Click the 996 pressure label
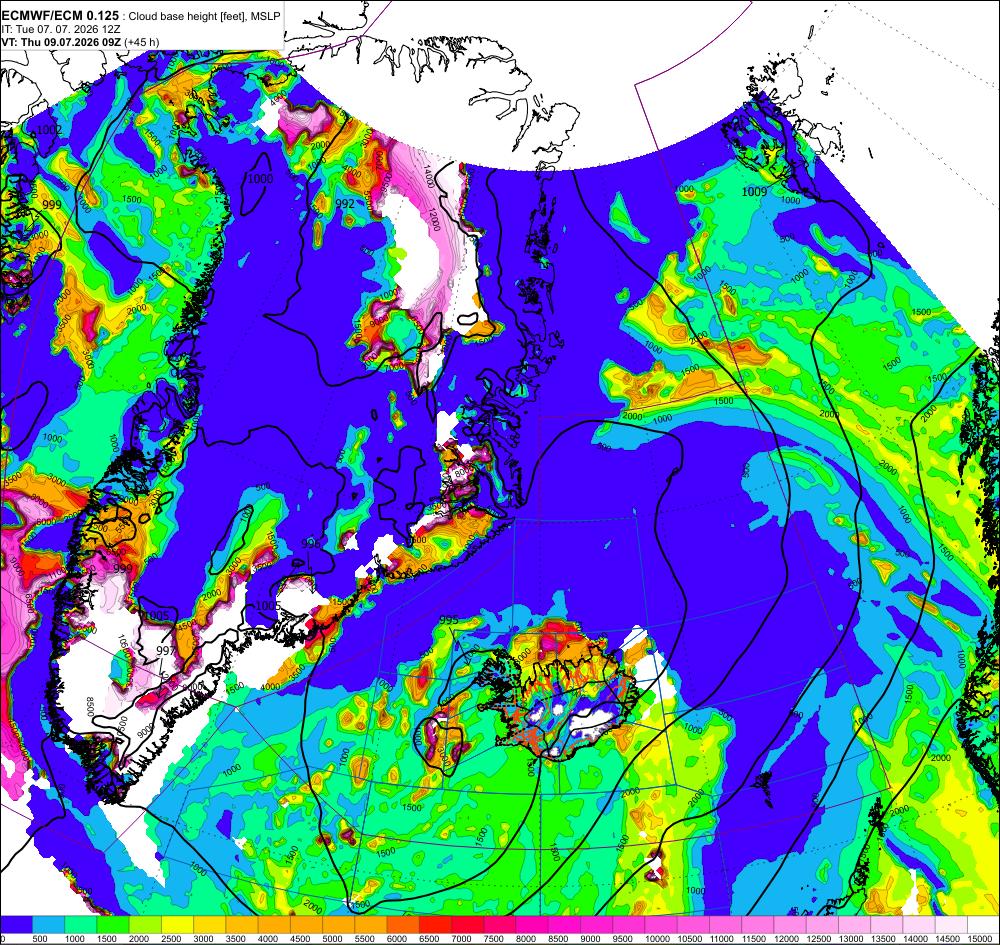Viewport: 1000px width, 945px height. coord(311,543)
